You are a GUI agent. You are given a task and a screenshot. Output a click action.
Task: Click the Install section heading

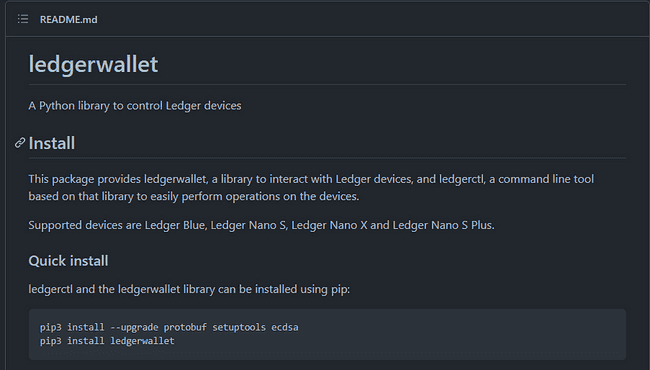tap(52, 143)
